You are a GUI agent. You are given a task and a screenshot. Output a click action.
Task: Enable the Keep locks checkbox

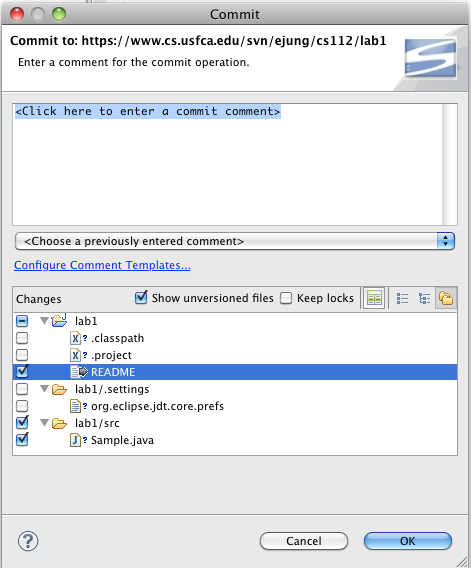tap(286, 298)
